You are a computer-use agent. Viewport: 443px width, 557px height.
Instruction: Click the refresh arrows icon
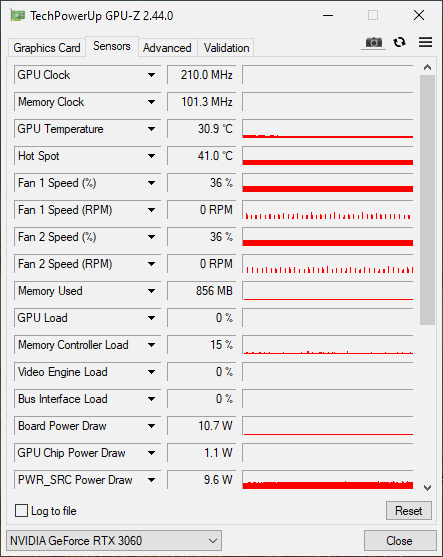[x=400, y=42]
